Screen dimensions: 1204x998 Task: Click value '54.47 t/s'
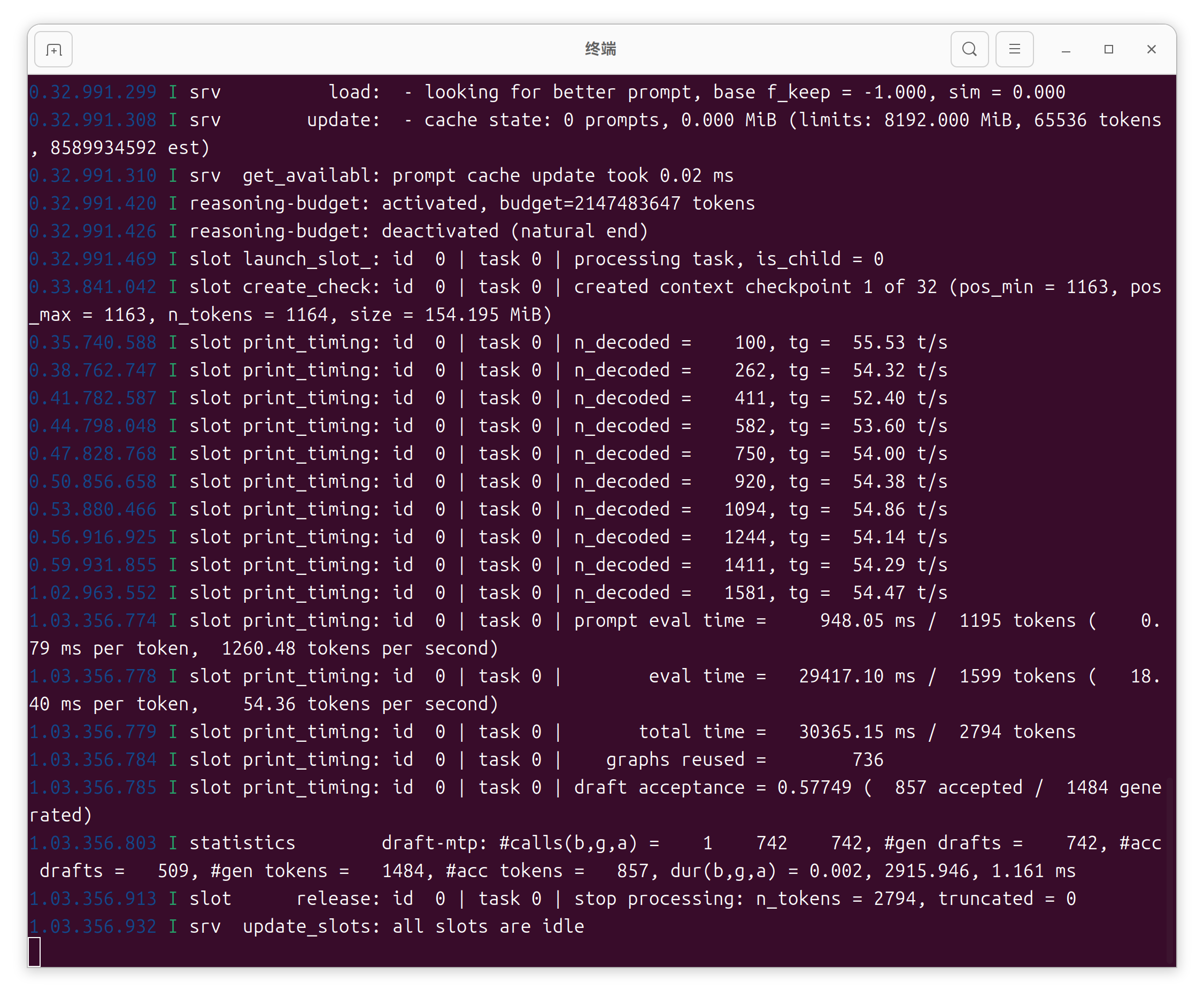(900, 593)
